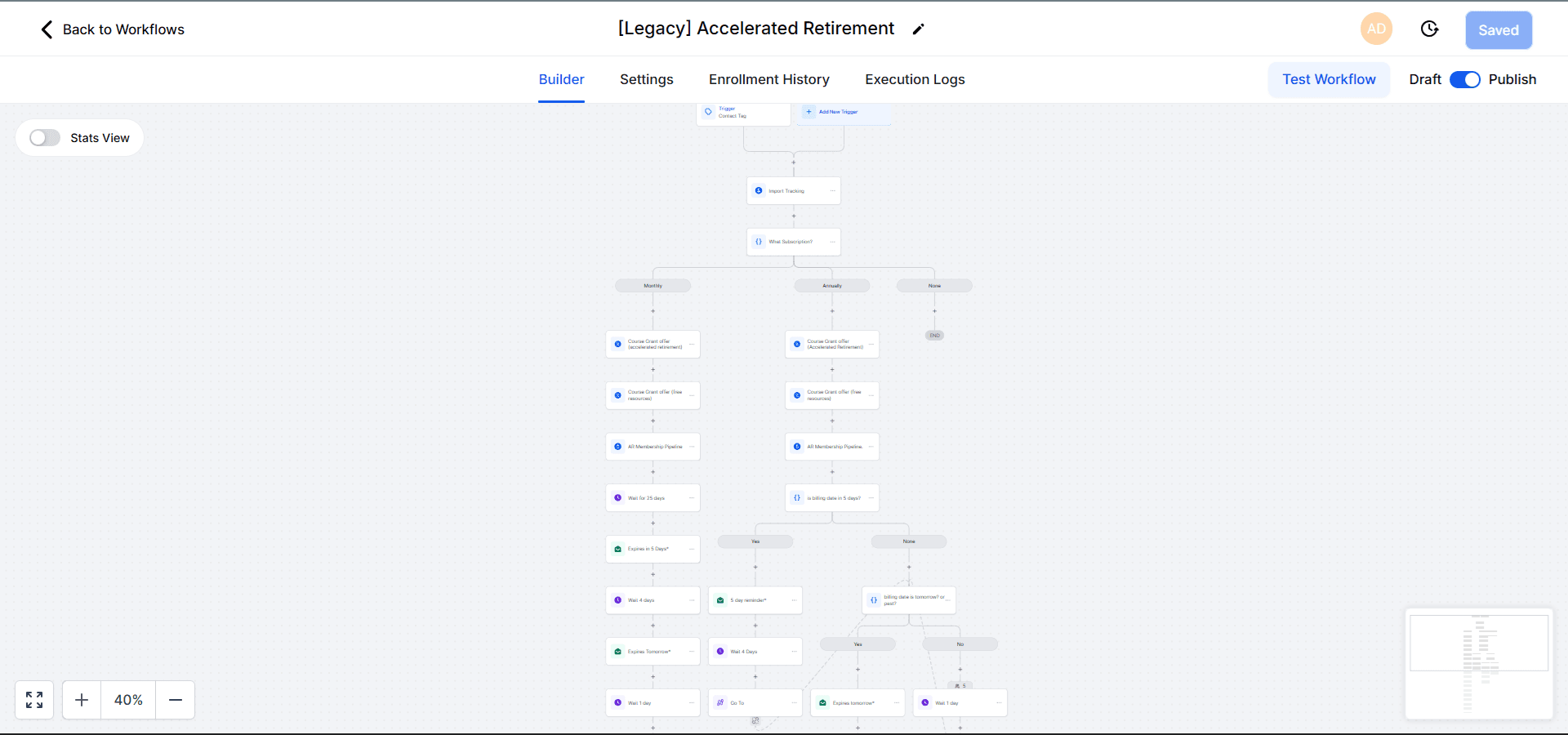Open the version history clock icon
The width and height of the screenshot is (1568, 735).
[x=1429, y=29]
